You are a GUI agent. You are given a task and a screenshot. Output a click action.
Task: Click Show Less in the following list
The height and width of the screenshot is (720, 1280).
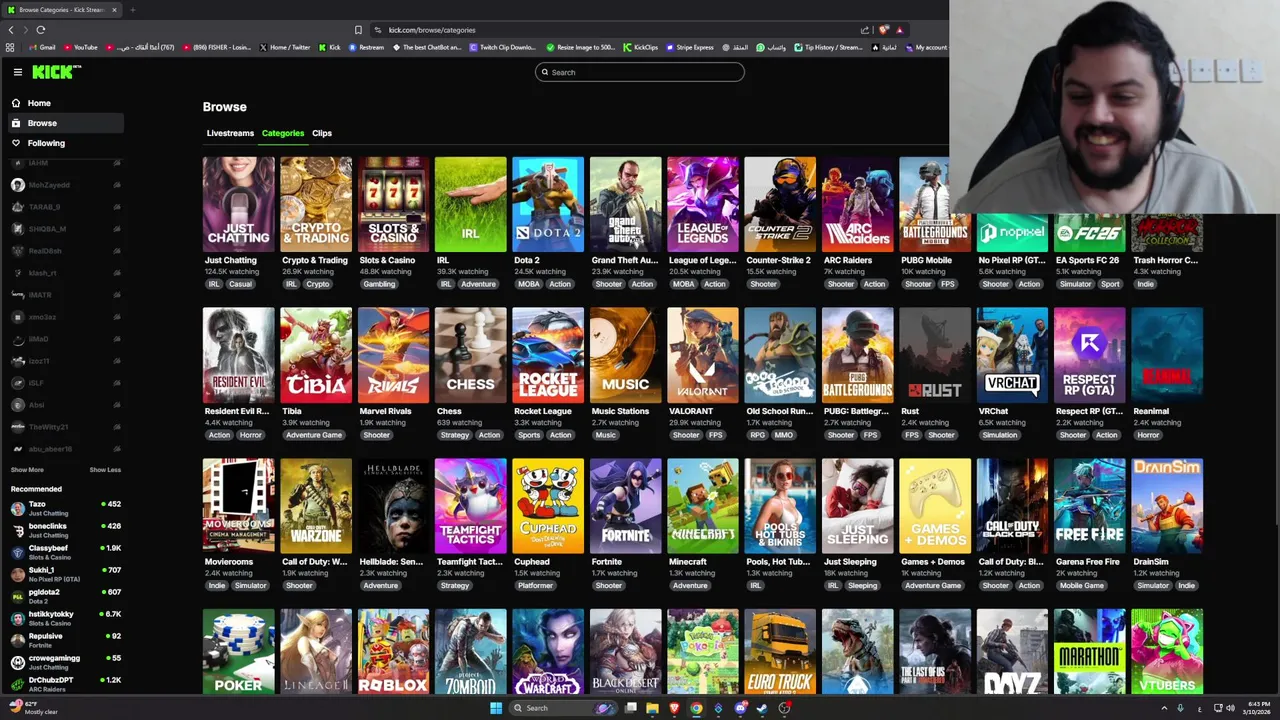click(105, 470)
